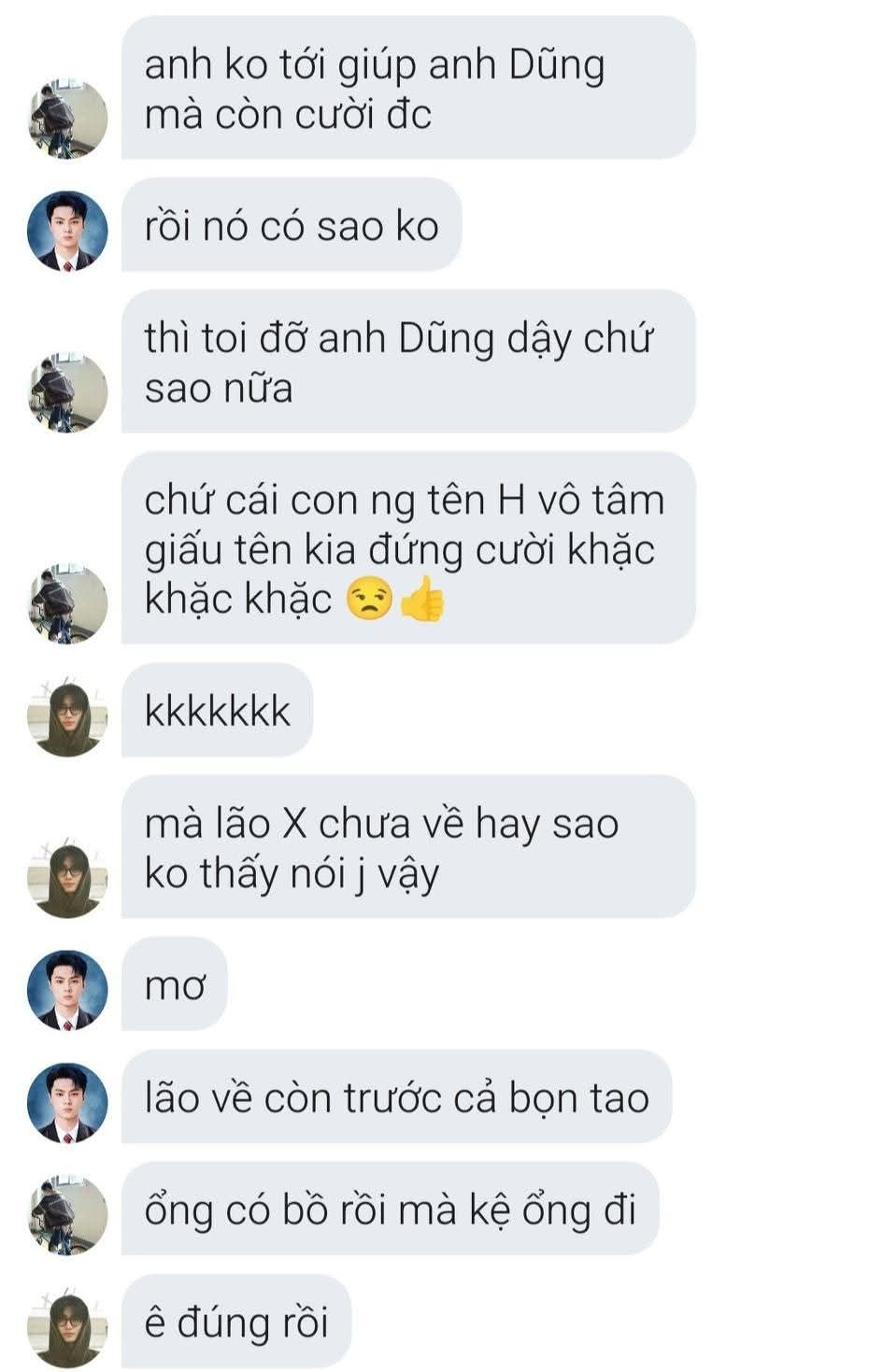Select message 'anh ko tới giúp anh Dũng'

408,88
